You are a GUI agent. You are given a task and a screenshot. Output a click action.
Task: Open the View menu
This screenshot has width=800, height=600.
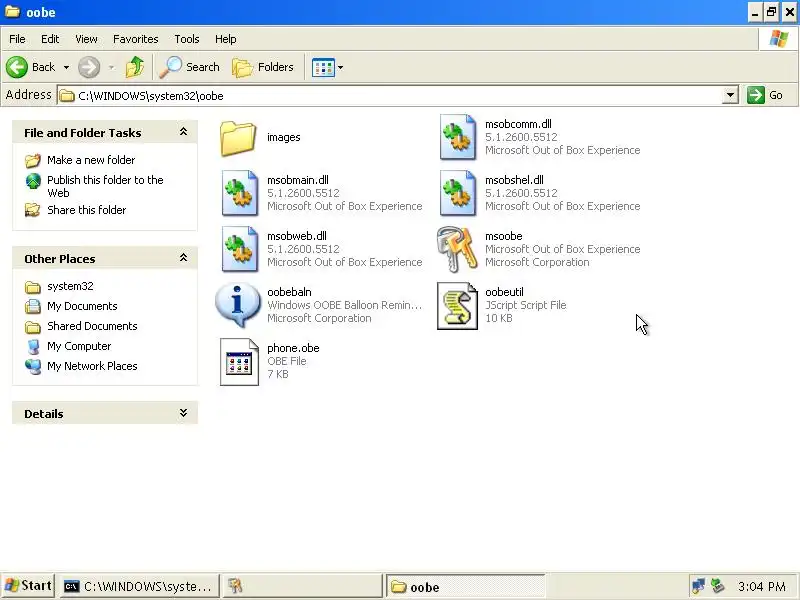click(x=86, y=39)
